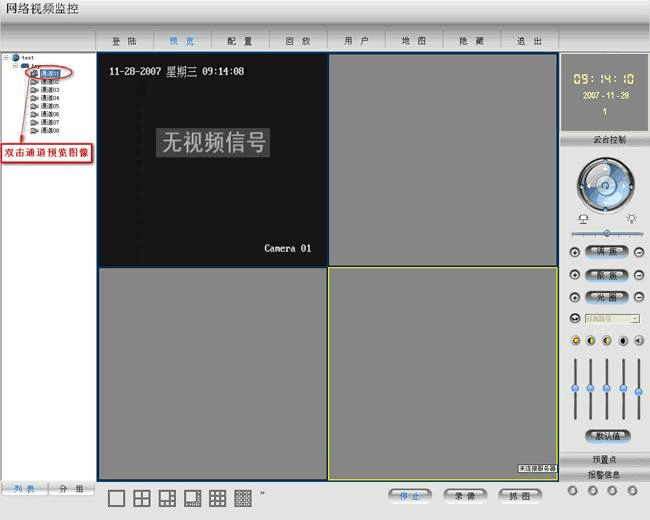This screenshot has width=650, height=520.
Task: Collapse the root 'test' tree node
Action: coord(6,58)
